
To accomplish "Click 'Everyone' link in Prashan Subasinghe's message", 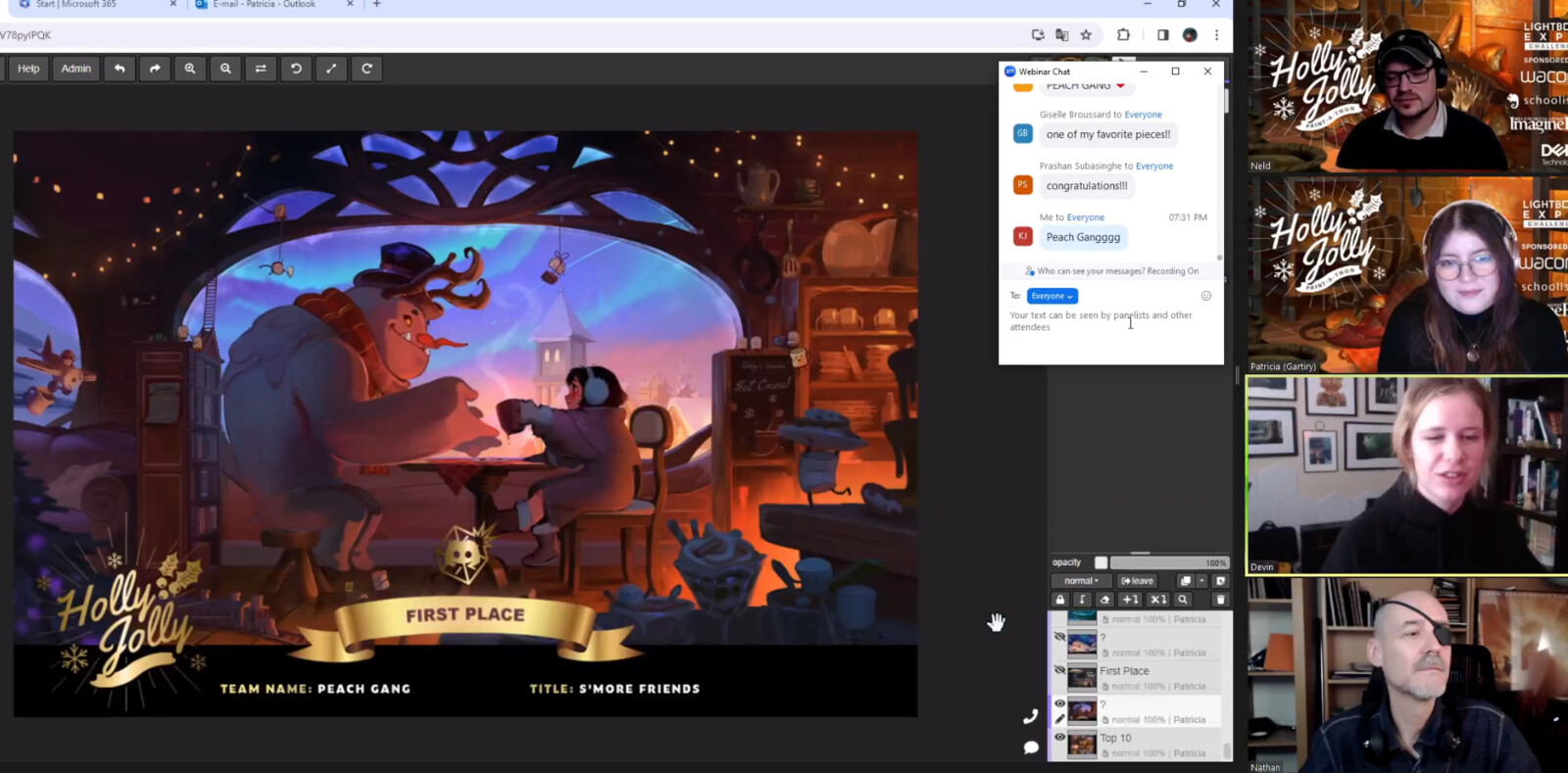I will 1154,167.
